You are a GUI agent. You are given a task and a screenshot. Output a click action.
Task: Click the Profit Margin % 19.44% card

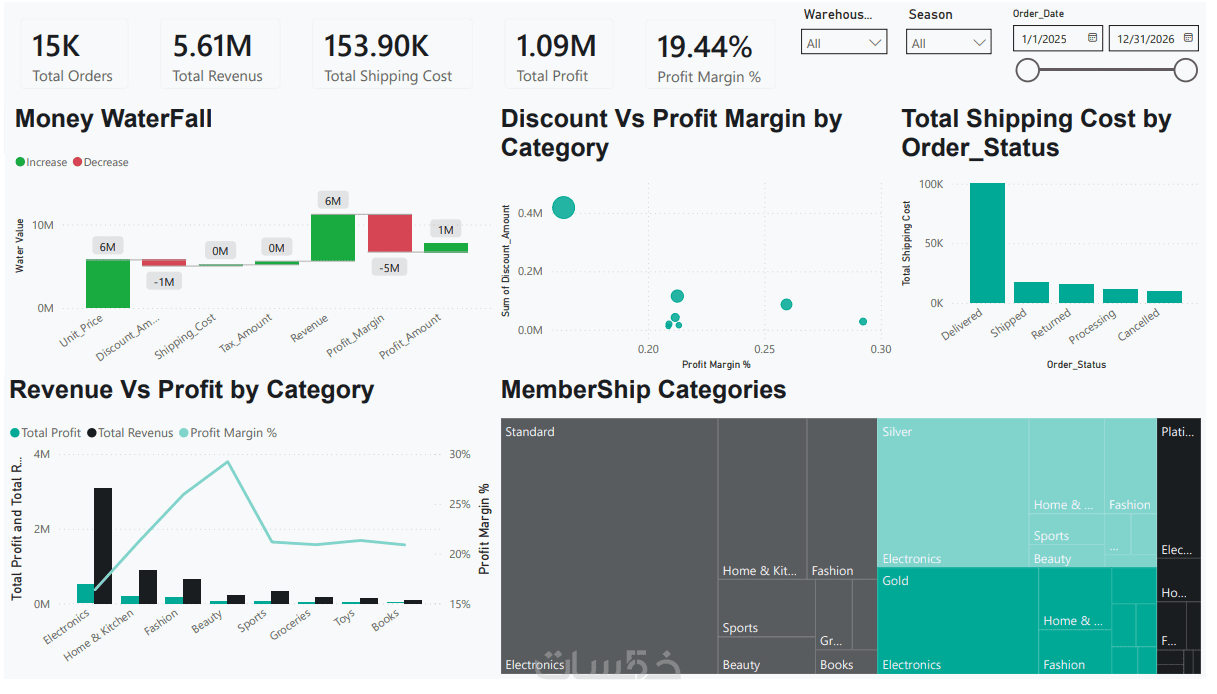(709, 55)
